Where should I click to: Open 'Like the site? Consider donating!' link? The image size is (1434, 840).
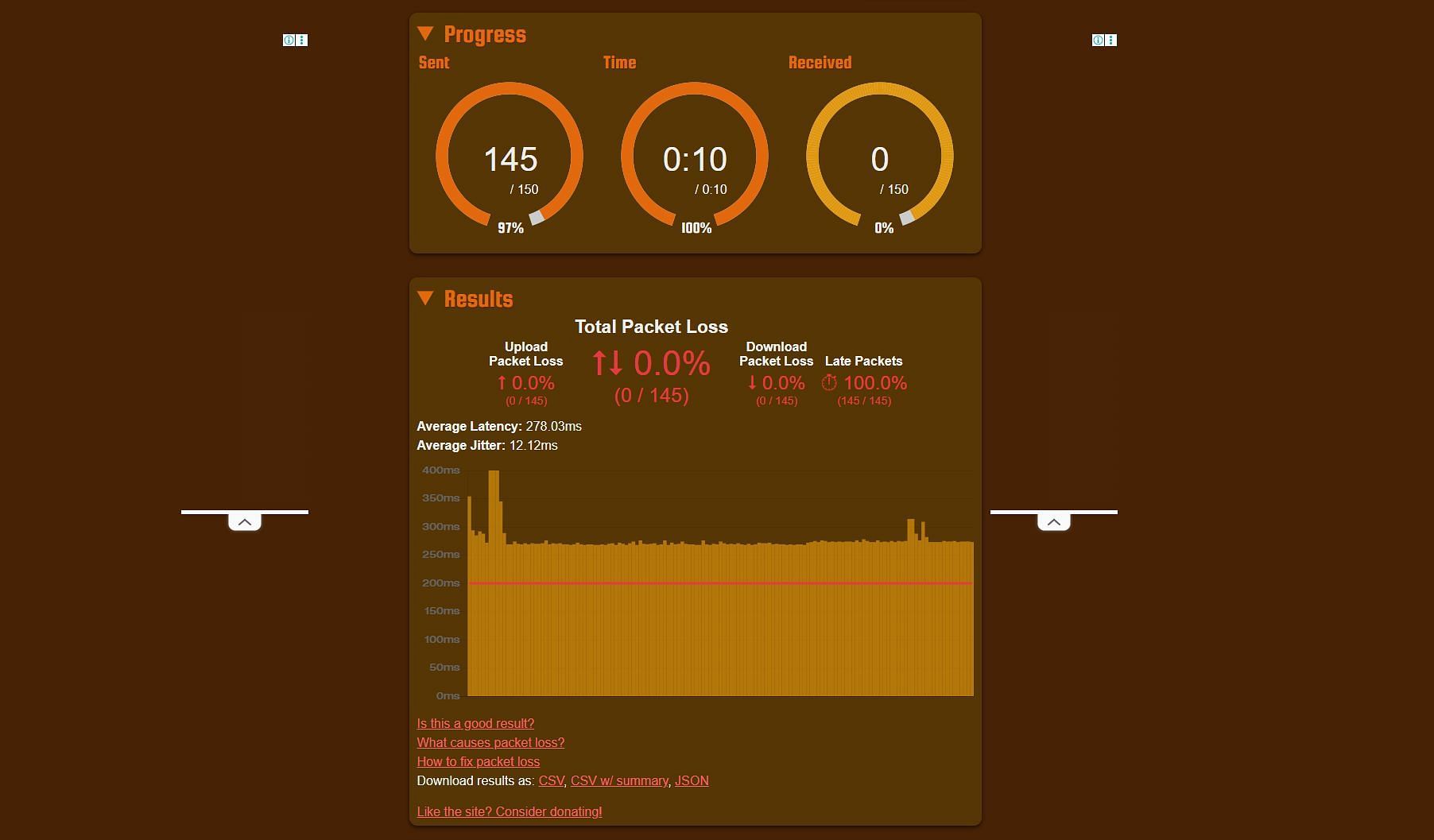509,811
